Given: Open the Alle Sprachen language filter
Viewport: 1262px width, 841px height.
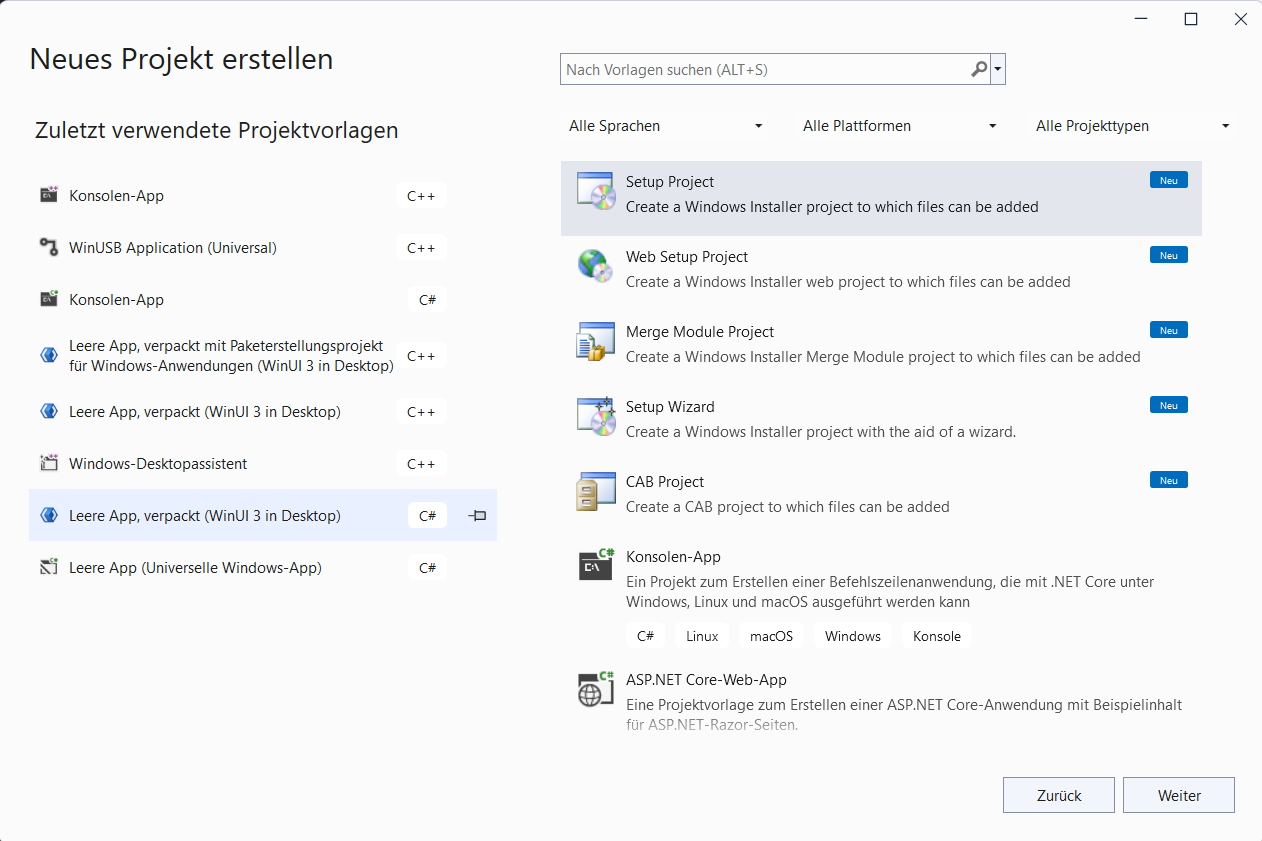Looking at the screenshot, I should pos(665,126).
